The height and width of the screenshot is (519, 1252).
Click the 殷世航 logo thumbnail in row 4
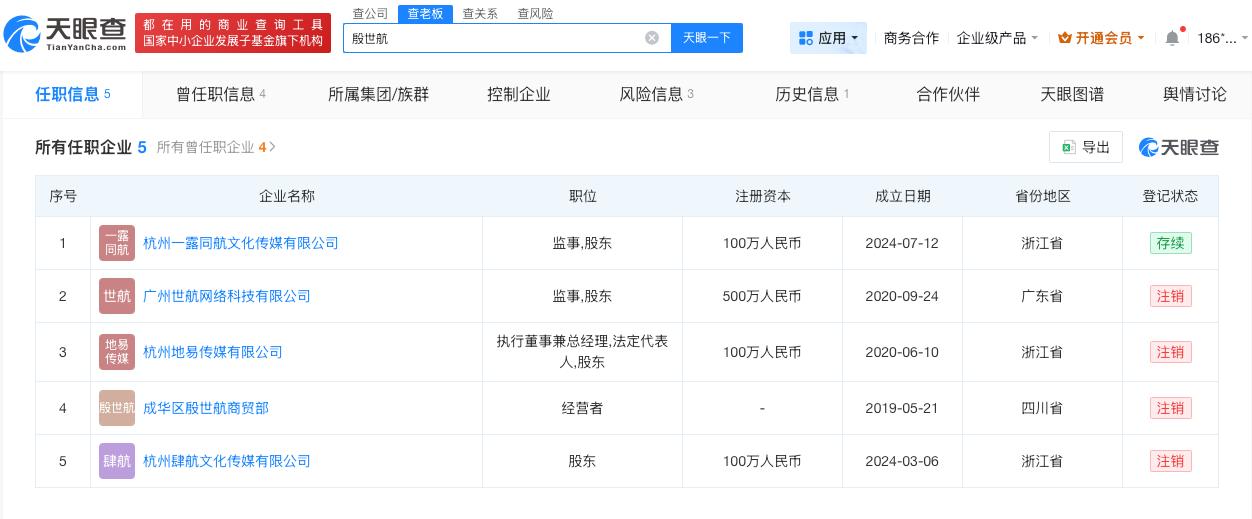[x=117, y=408]
